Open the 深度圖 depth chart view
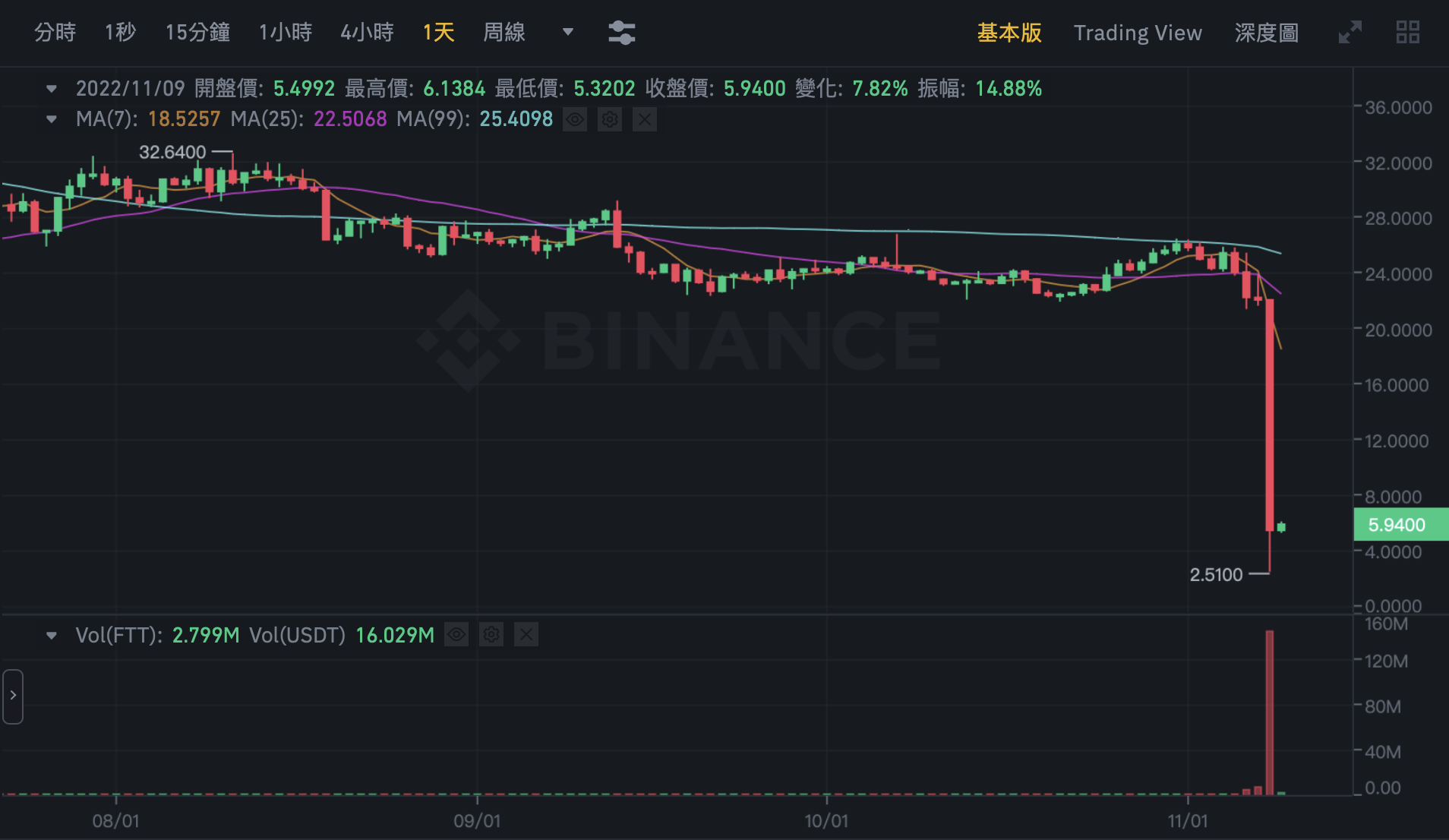Viewport: 1449px width, 840px height. pos(1265,32)
